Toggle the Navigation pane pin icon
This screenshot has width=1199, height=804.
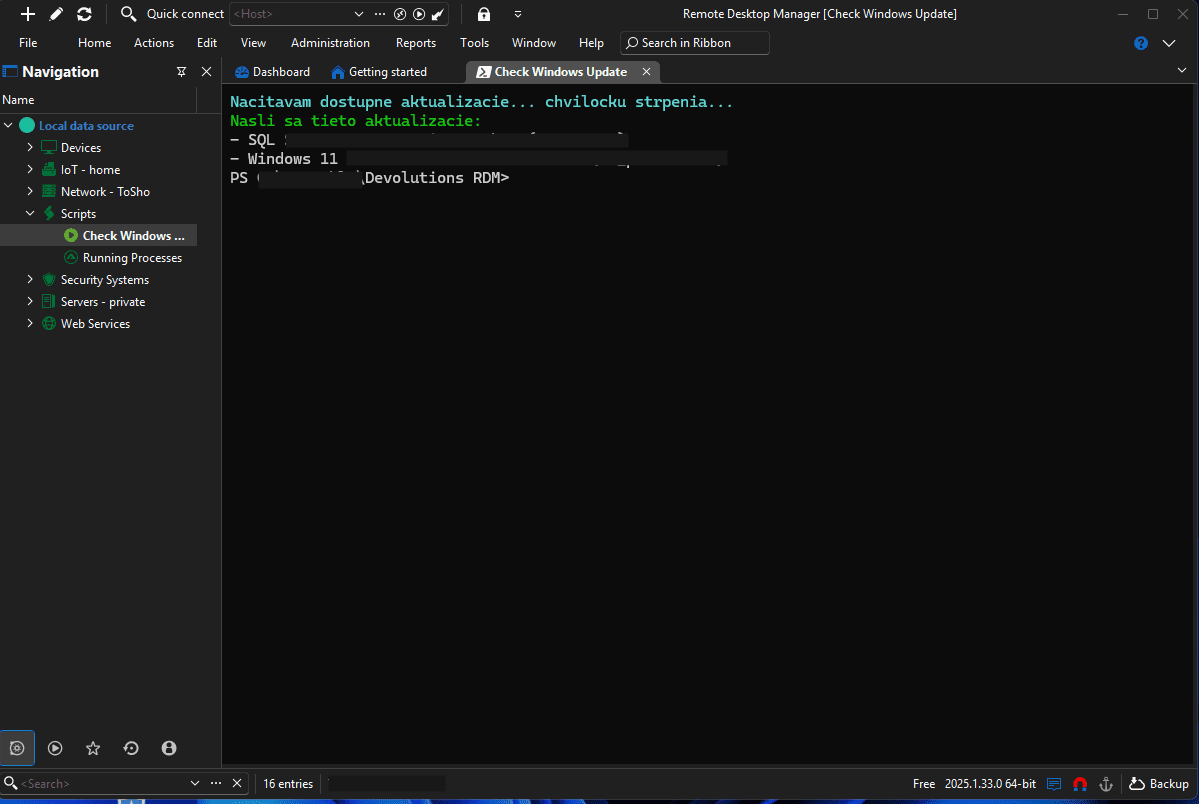[181, 72]
